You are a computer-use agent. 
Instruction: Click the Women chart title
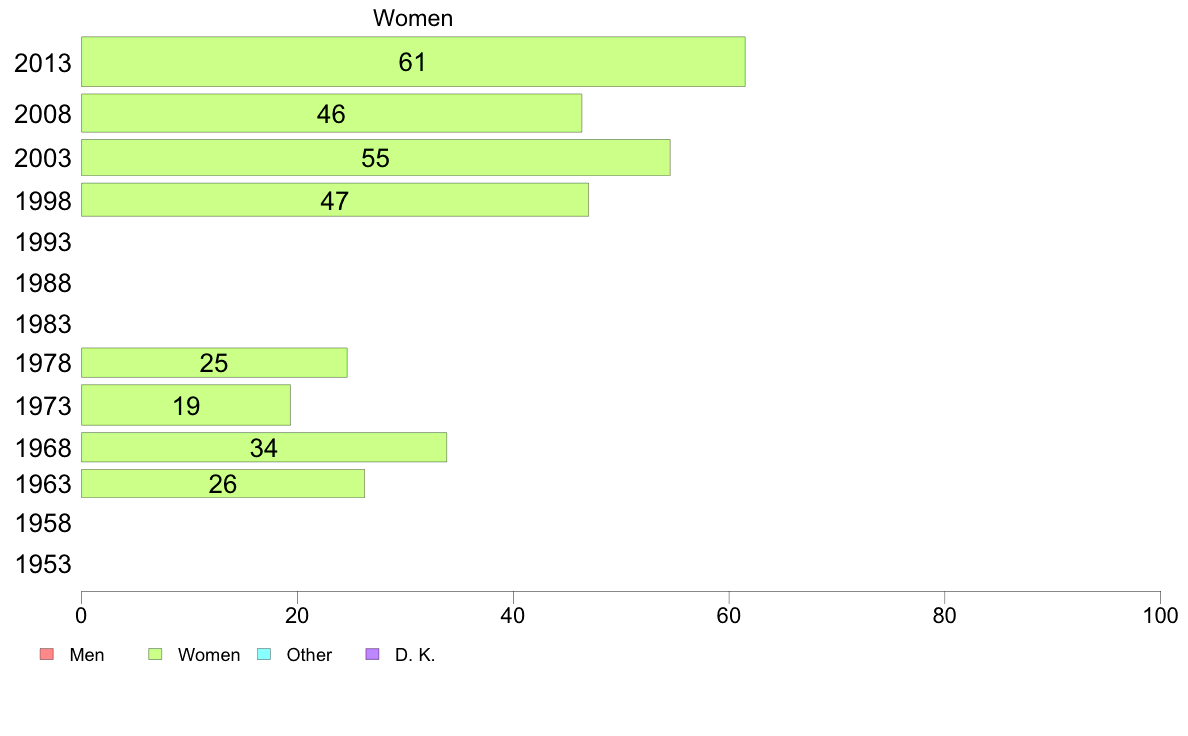click(x=413, y=17)
